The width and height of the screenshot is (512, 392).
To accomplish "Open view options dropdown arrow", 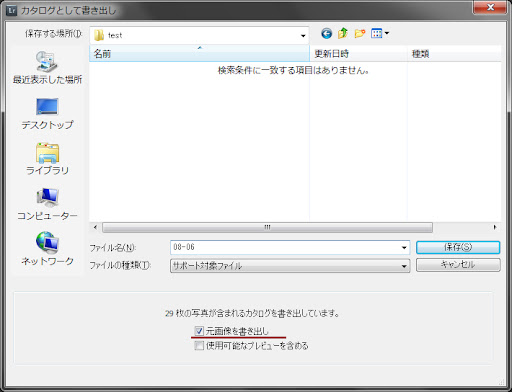I will click(387, 33).
